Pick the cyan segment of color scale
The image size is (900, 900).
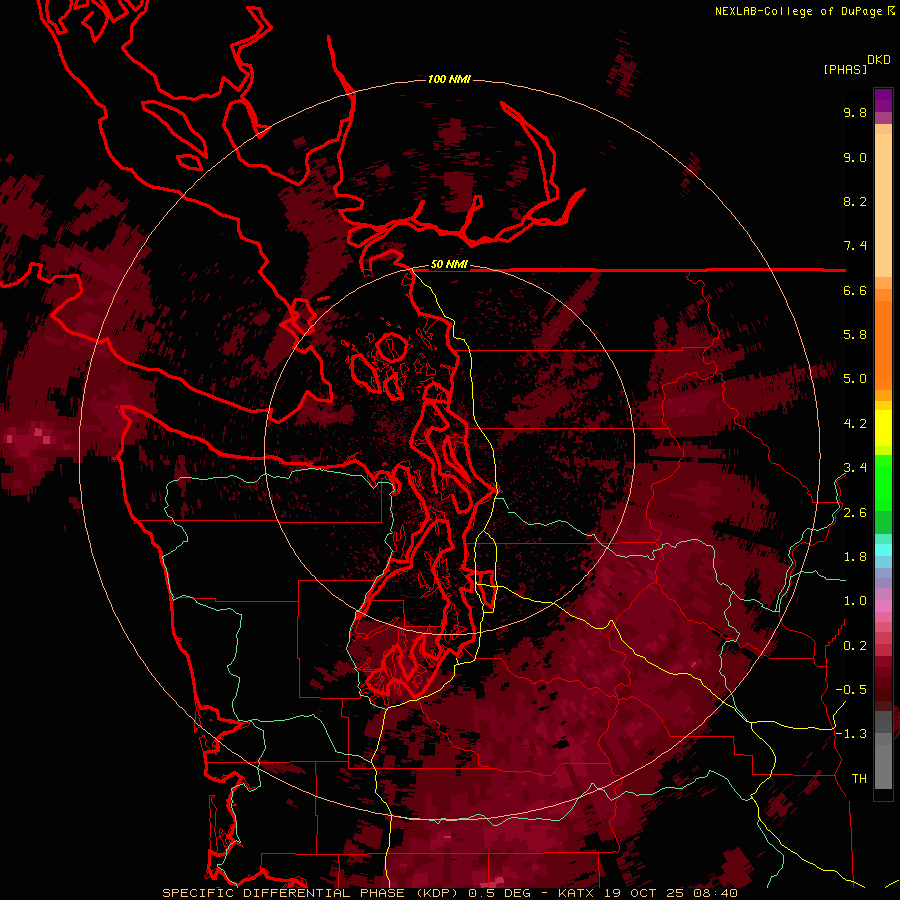[883, 550]
